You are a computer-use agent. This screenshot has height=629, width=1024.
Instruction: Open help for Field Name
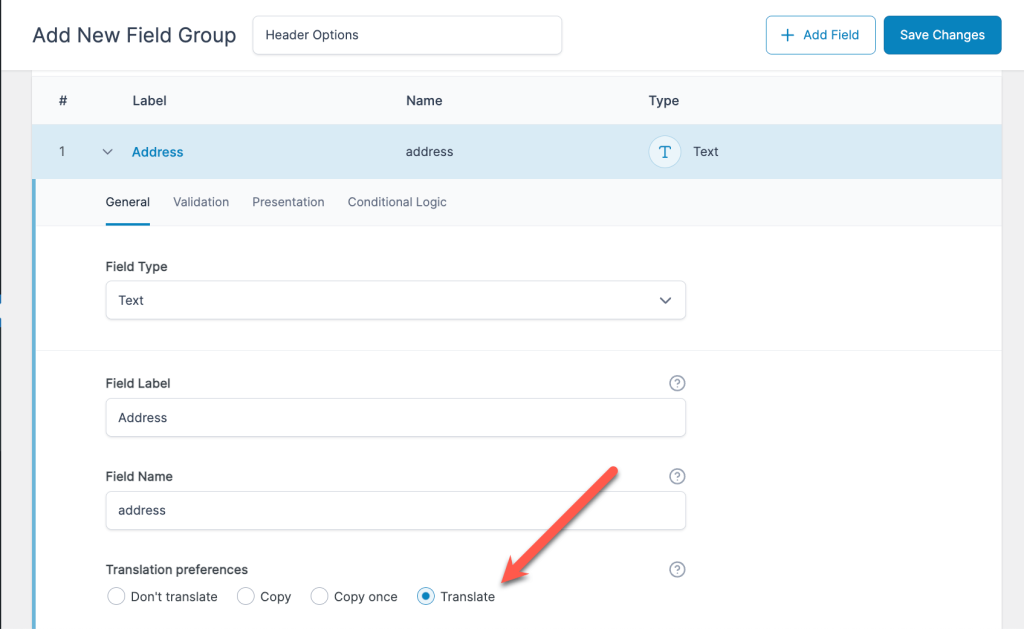point(677,476)
